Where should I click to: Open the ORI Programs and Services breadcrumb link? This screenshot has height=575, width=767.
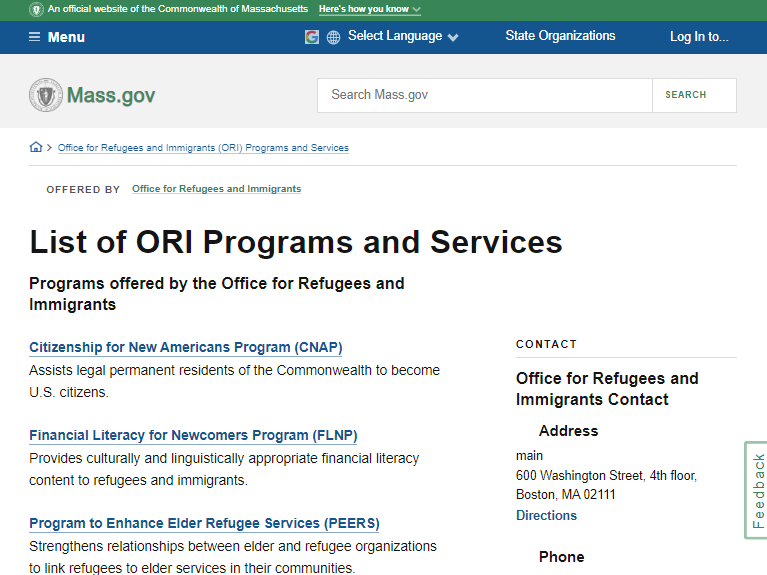tap(203, 148)
